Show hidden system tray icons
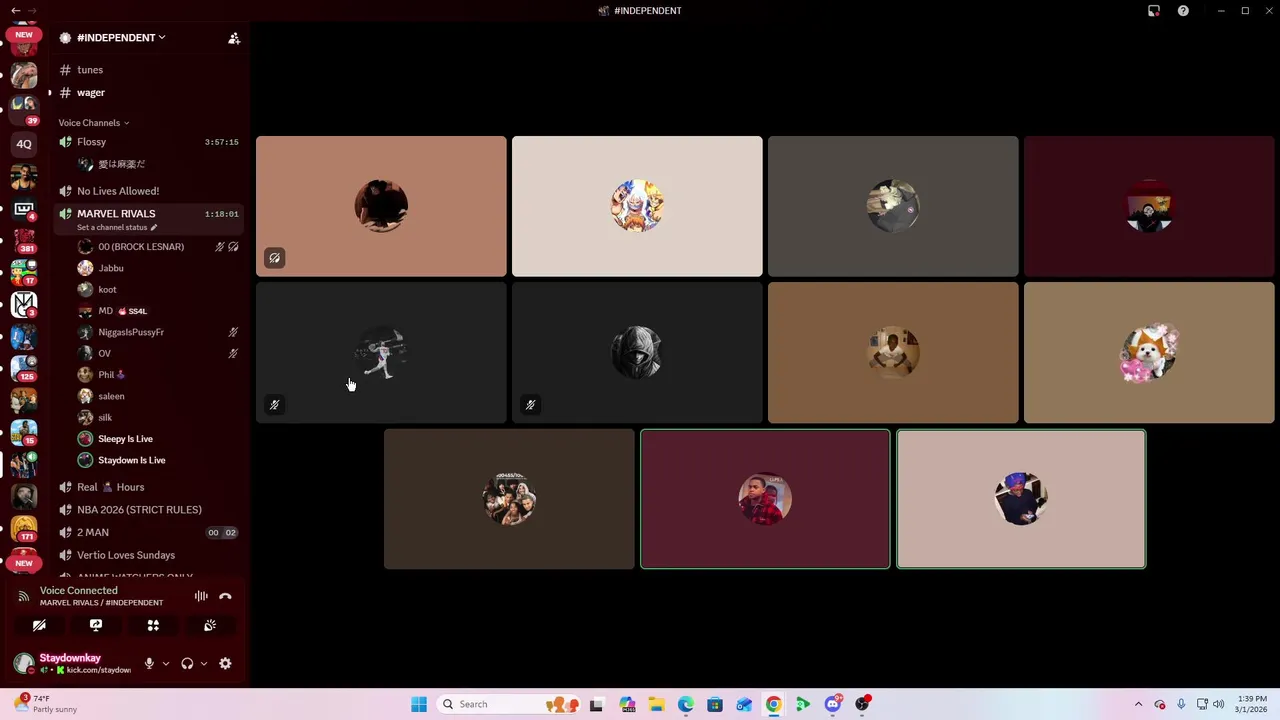 1138,704
